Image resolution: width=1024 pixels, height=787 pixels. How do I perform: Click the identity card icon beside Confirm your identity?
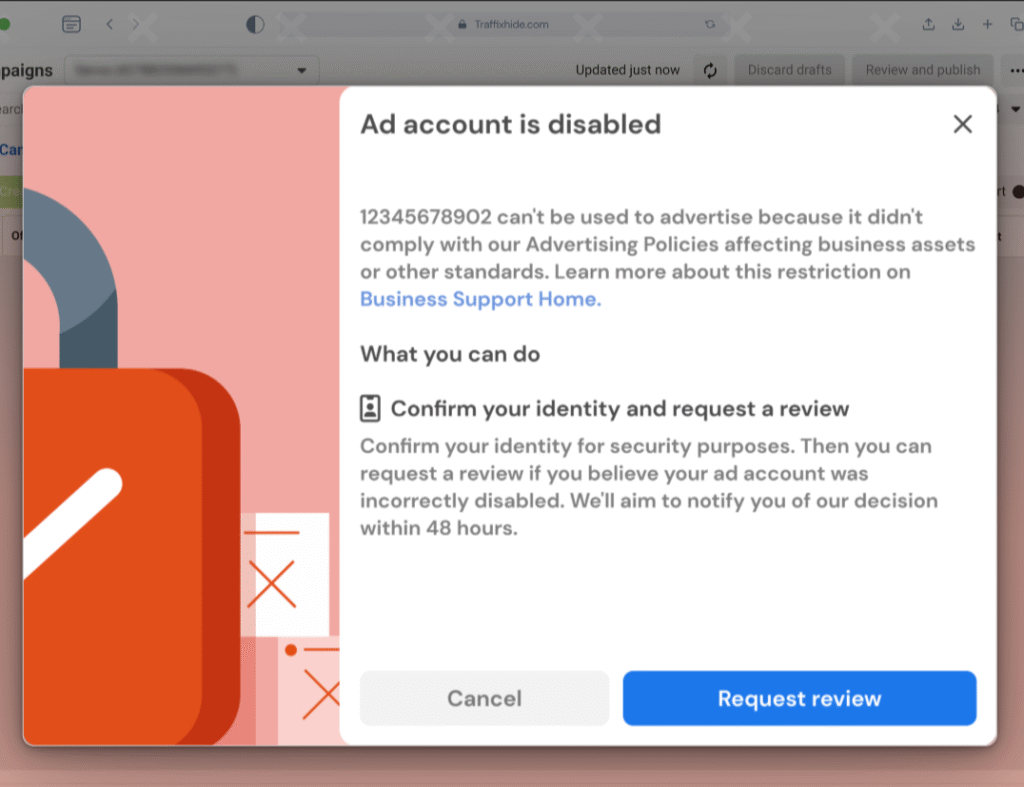coord(370,408)
